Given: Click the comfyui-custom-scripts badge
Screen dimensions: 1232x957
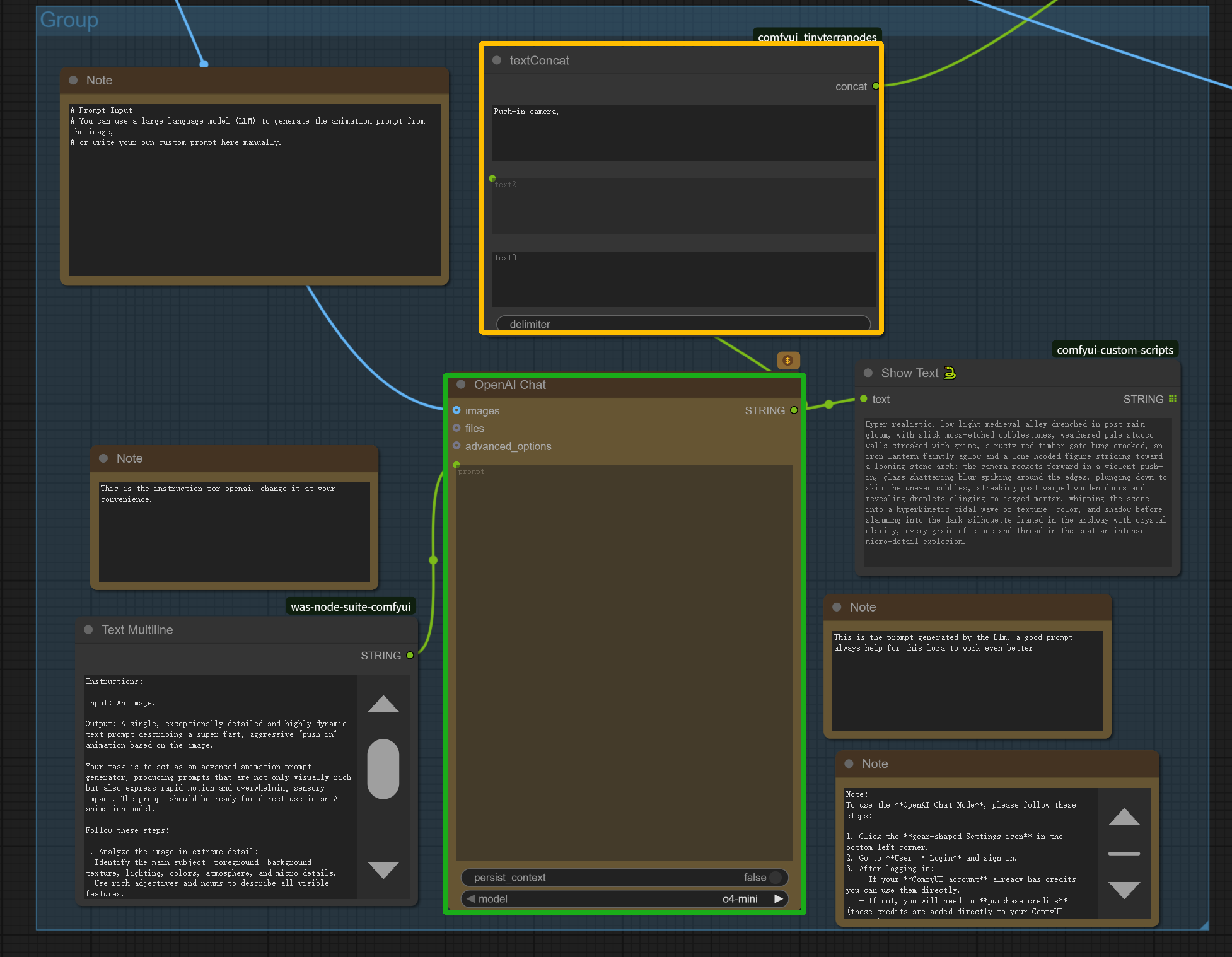Looking at the screenshot, I should click(x=1115, y=350).
